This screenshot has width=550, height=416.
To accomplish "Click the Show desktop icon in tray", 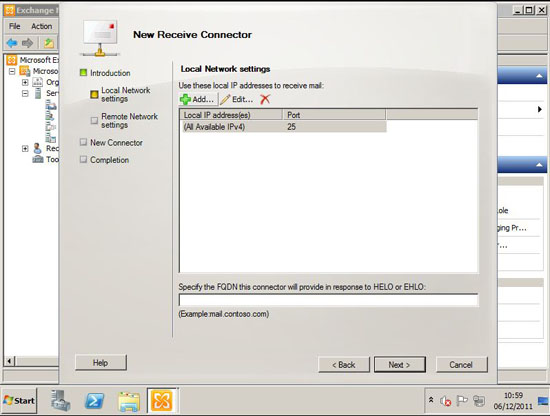I will point(543,401).
